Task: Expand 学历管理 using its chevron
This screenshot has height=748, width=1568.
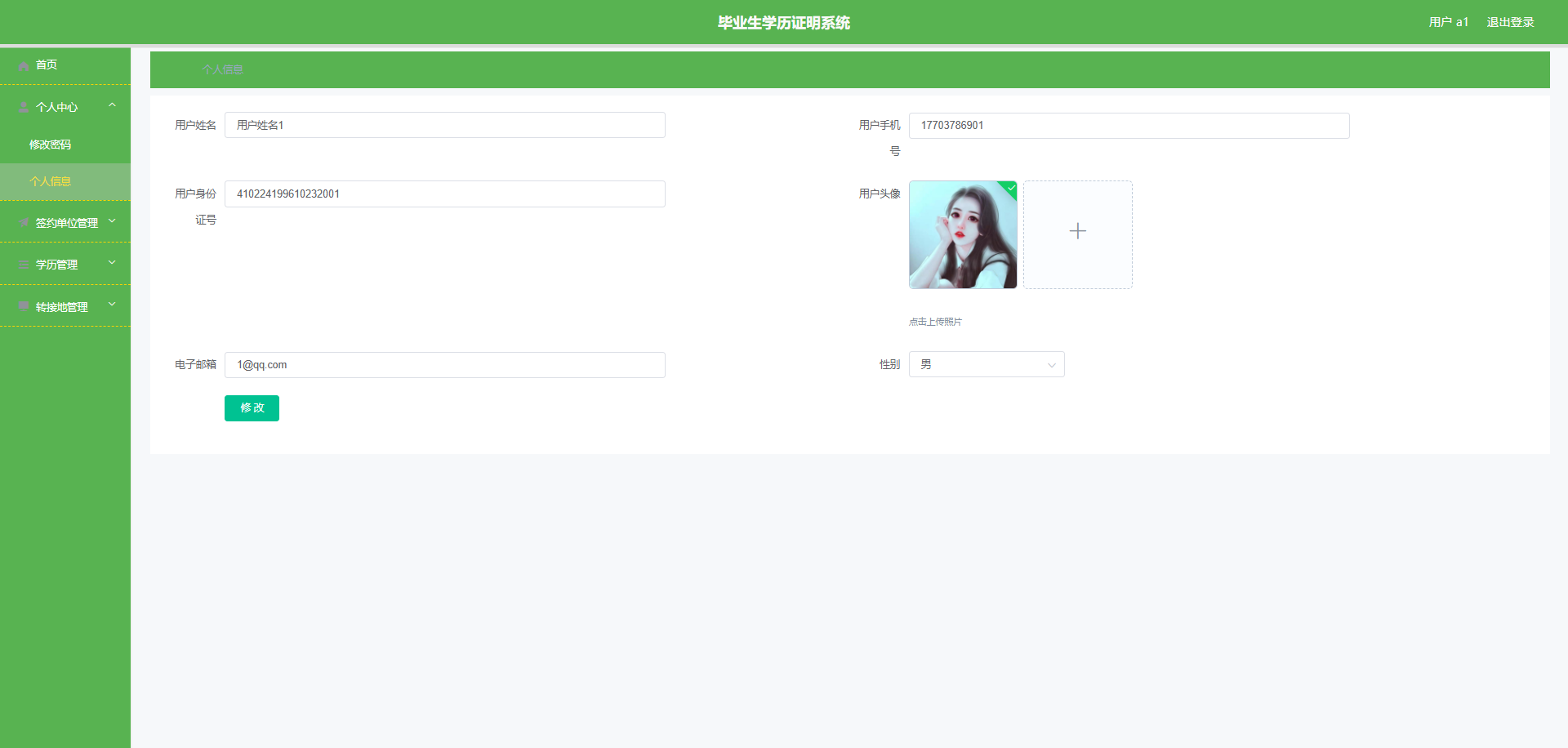Action: coord(112,263)
